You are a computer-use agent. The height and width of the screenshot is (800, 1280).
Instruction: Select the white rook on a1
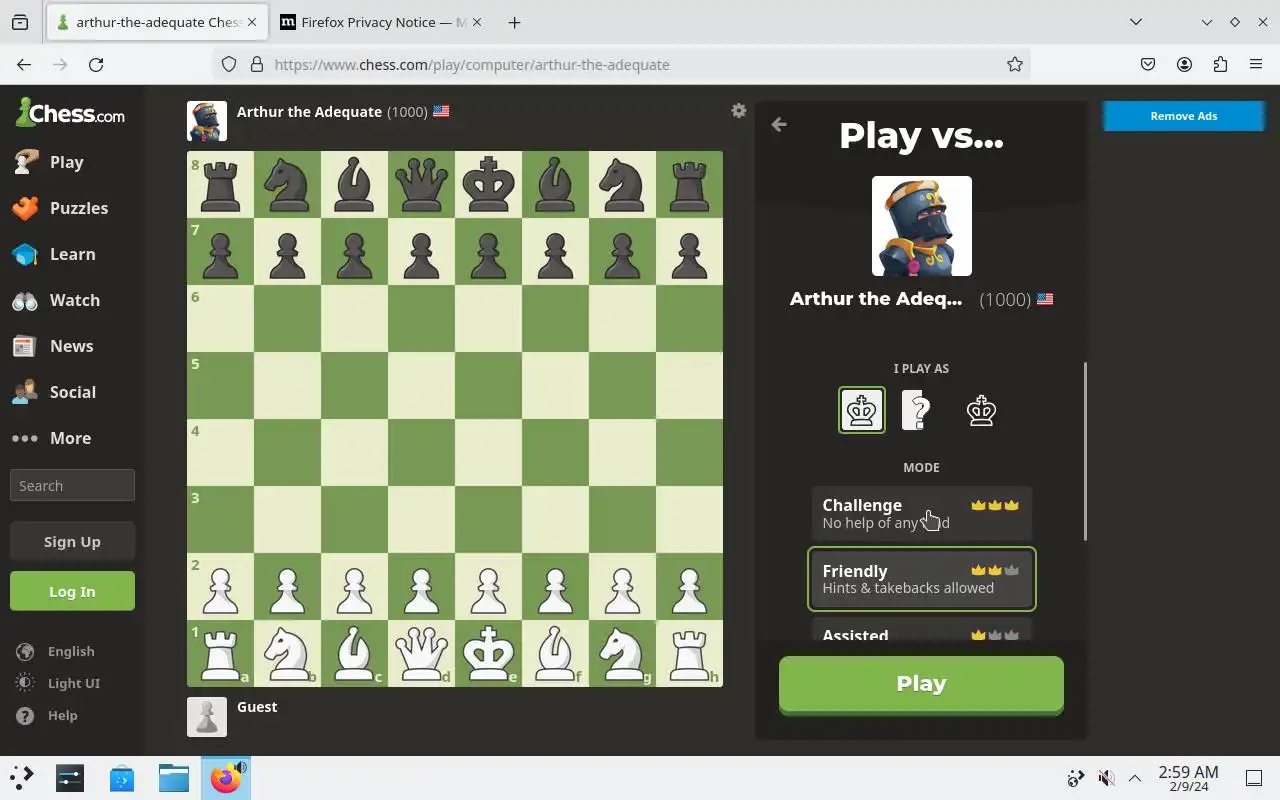[220, 653]
